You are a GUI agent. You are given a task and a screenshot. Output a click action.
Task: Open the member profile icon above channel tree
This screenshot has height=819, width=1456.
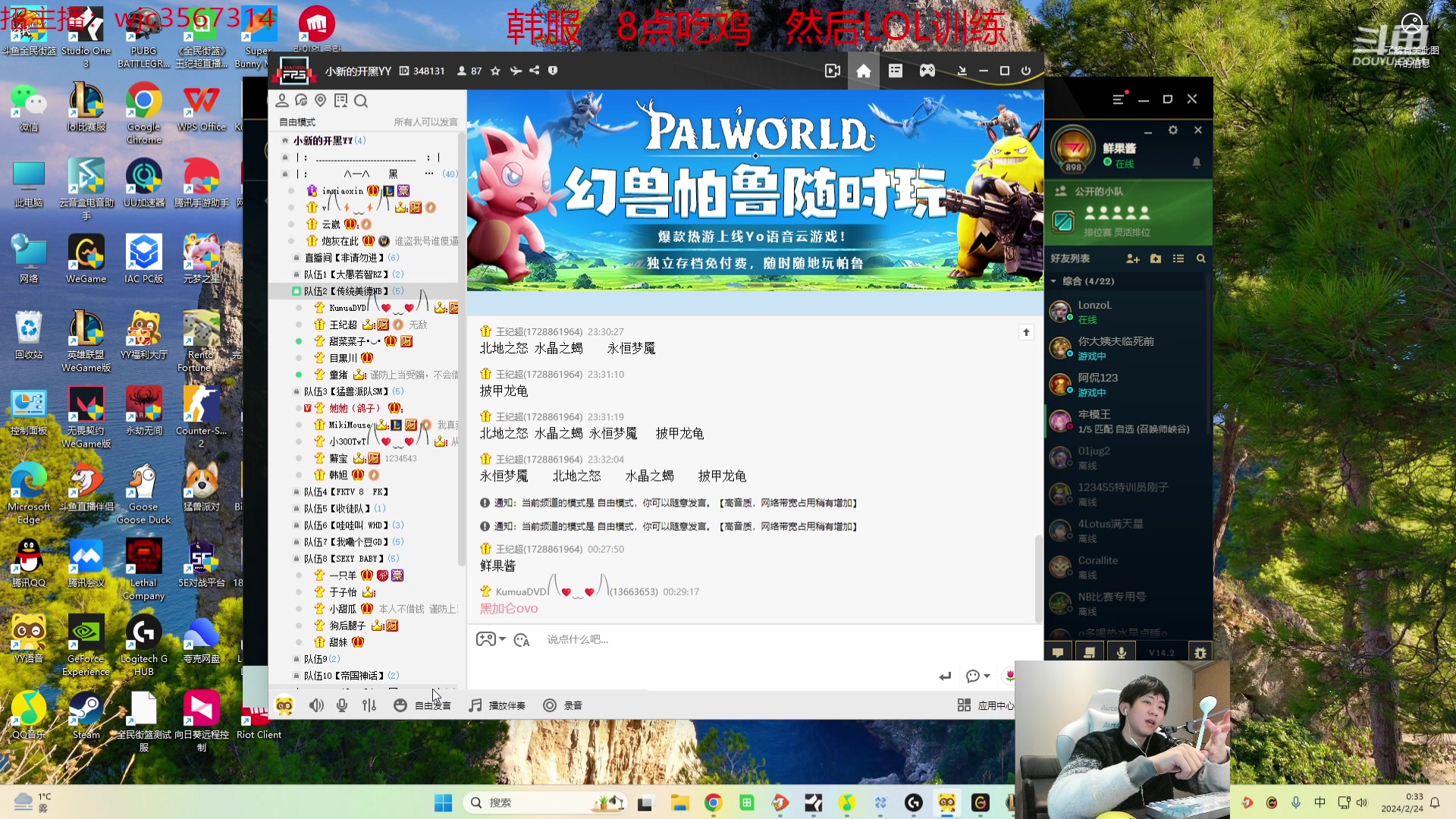[x=282, y=100]
